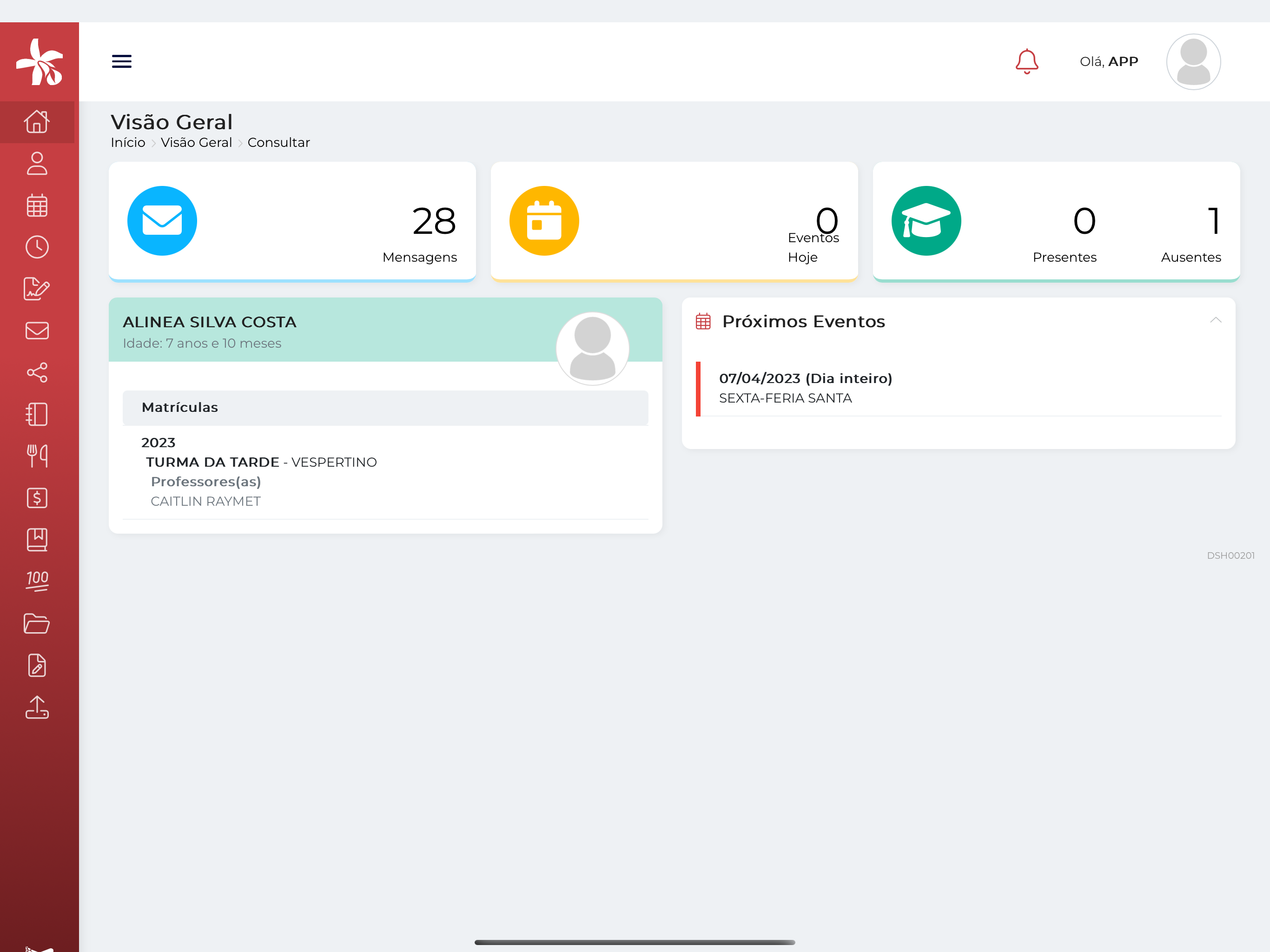The width and height of the screenshot is (1270, 952).
Task: Go to home in sidebar
Action: [37, 122]
